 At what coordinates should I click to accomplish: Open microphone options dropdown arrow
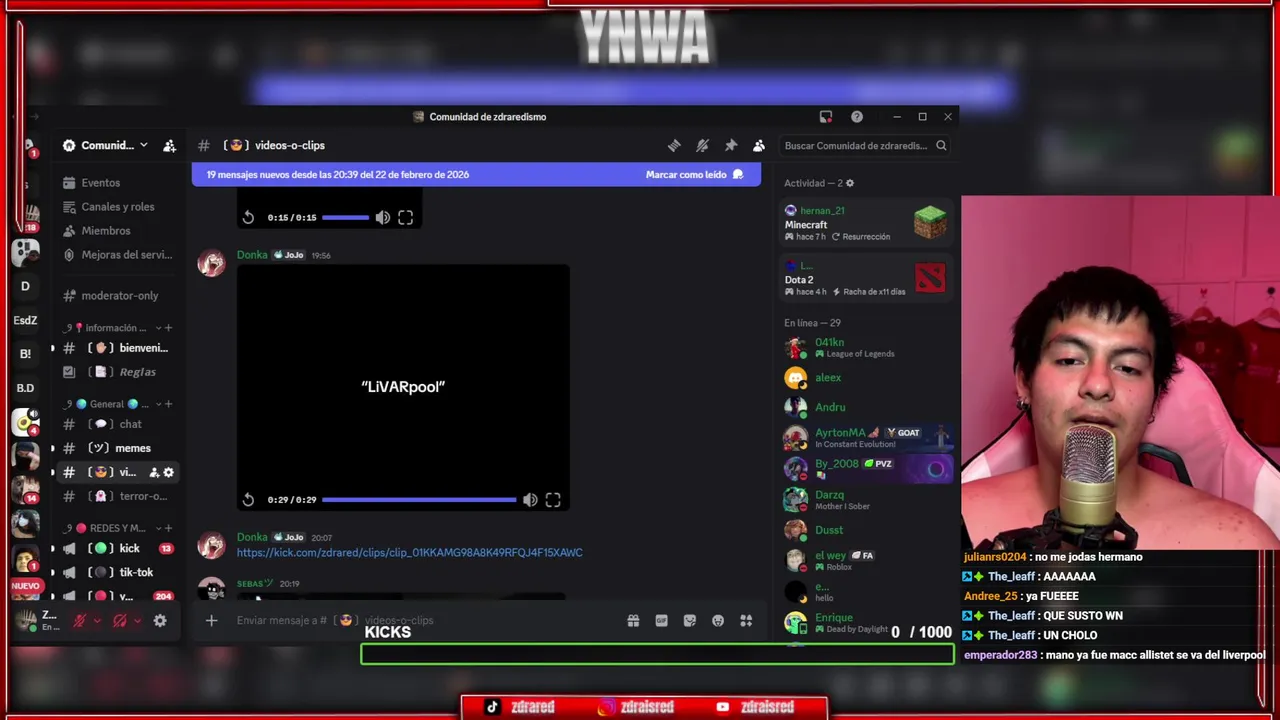click(96, 621)
